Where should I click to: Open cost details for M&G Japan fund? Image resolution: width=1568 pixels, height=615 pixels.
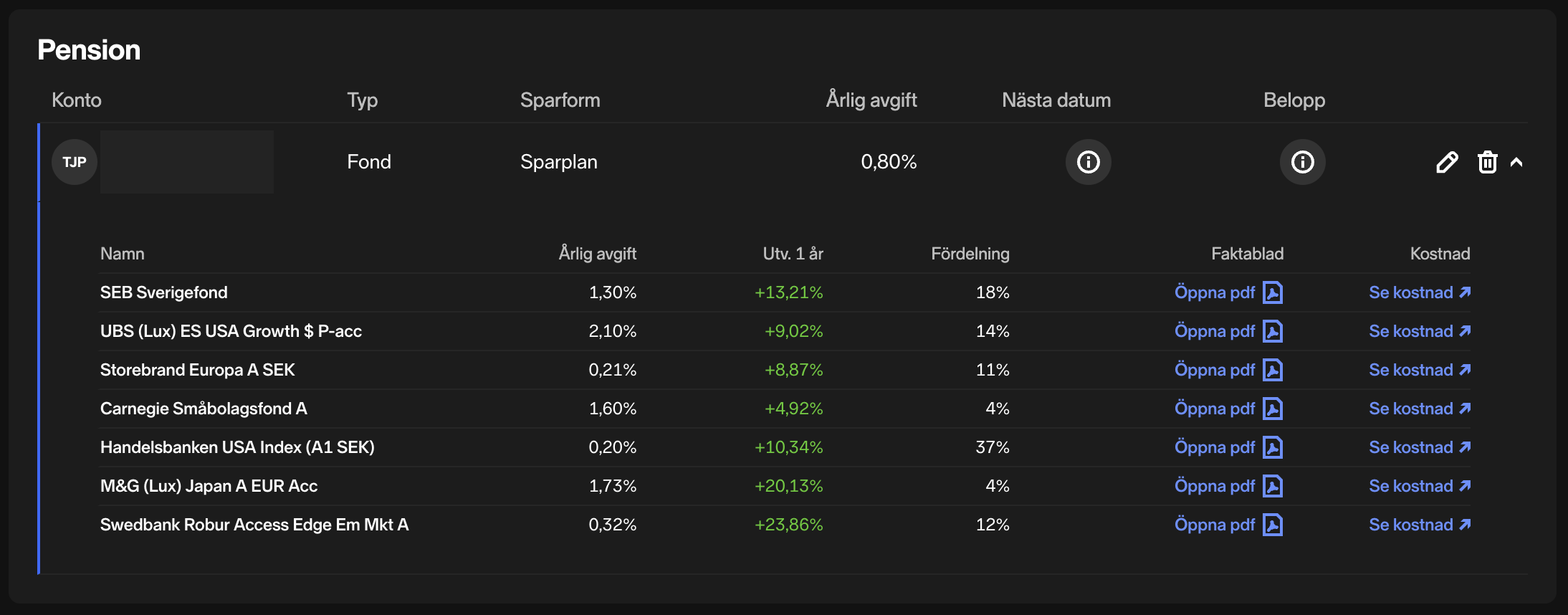pos(1419,486)
